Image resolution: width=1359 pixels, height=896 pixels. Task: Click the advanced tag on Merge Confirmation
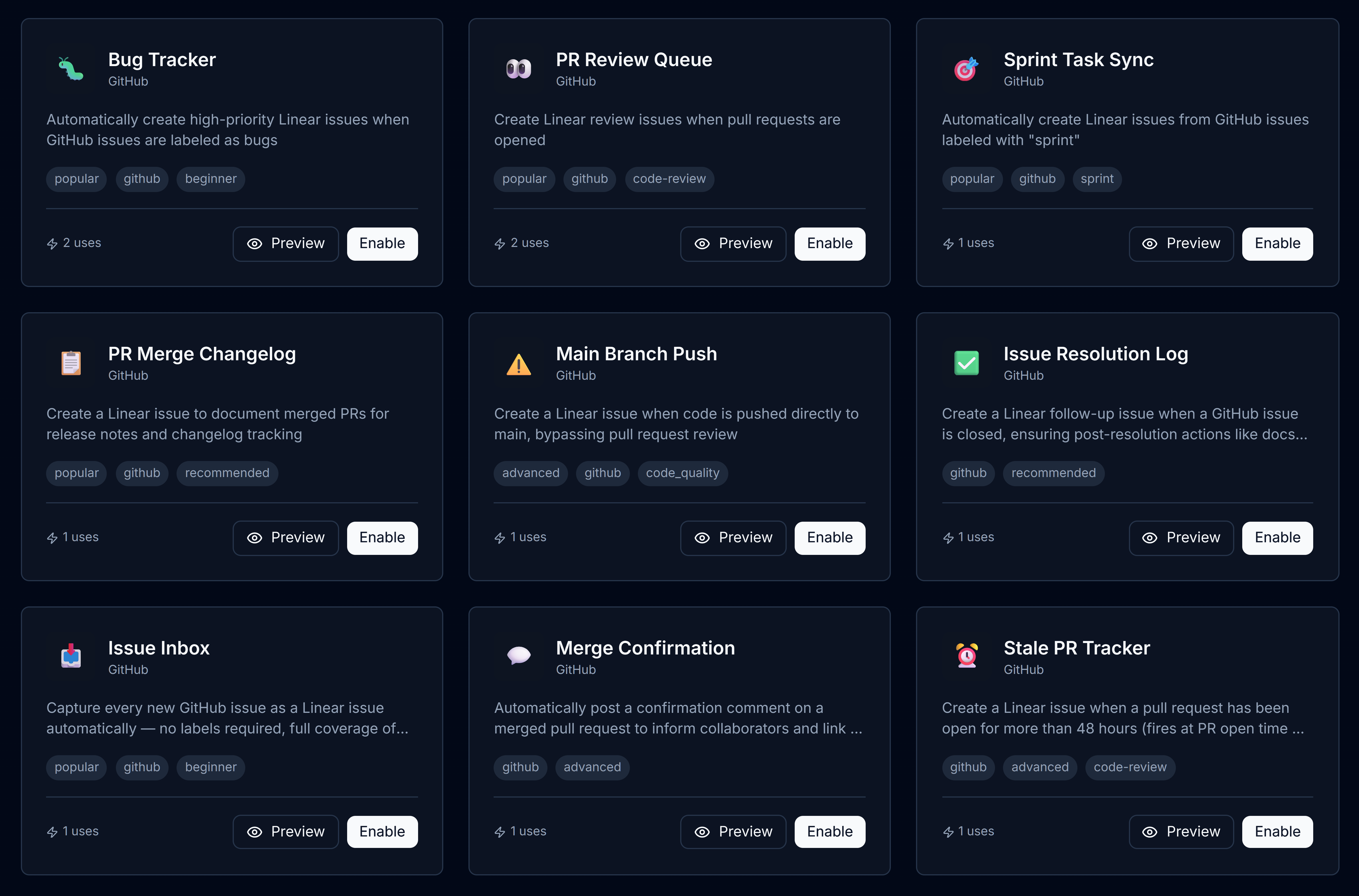tap(592, 768)
